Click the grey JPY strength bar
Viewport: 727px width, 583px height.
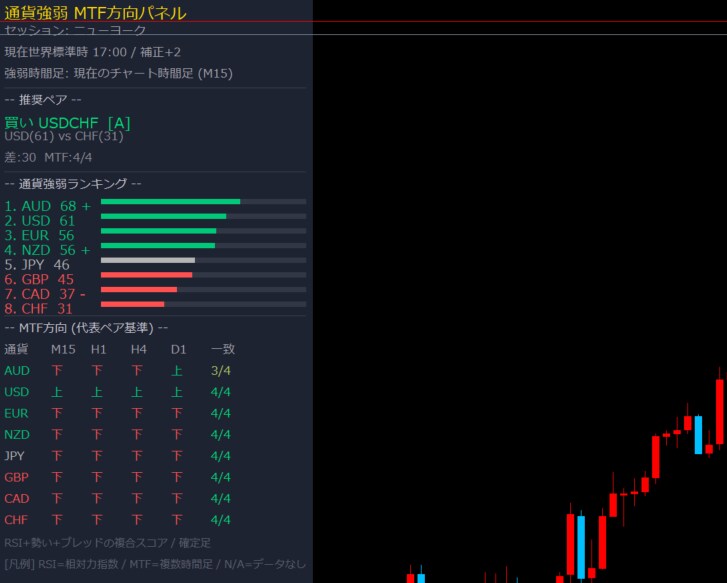(x=147, y=260)
